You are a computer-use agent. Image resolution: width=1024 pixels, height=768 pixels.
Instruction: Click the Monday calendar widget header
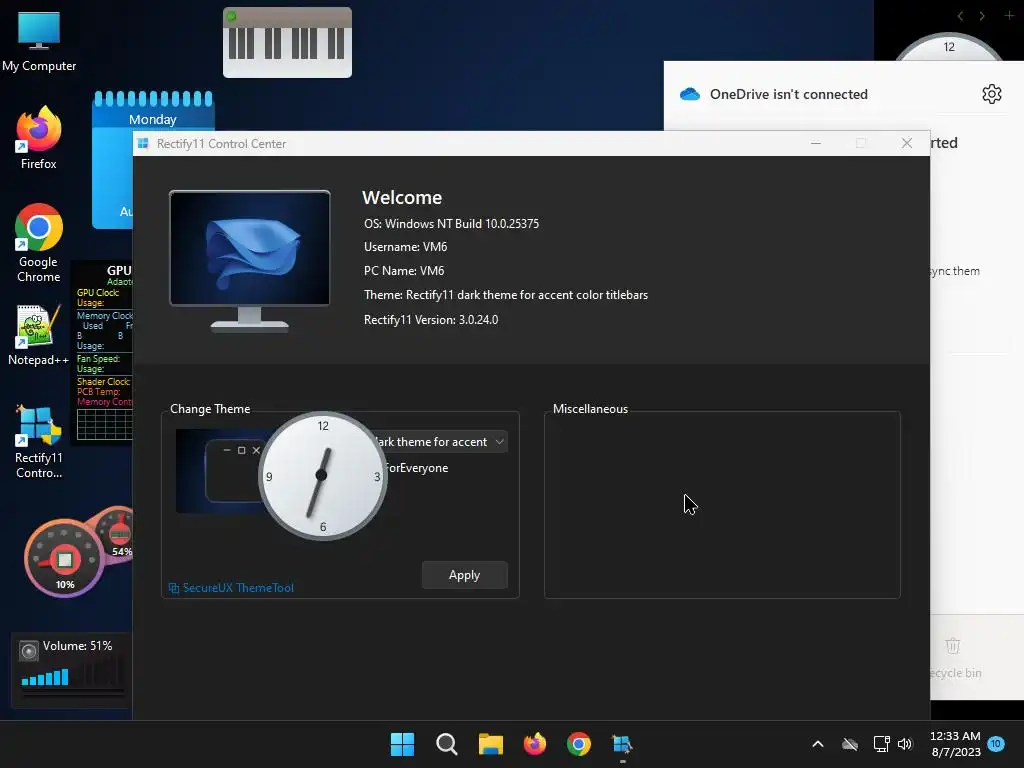pyautogui.click(x=153, y=119)
